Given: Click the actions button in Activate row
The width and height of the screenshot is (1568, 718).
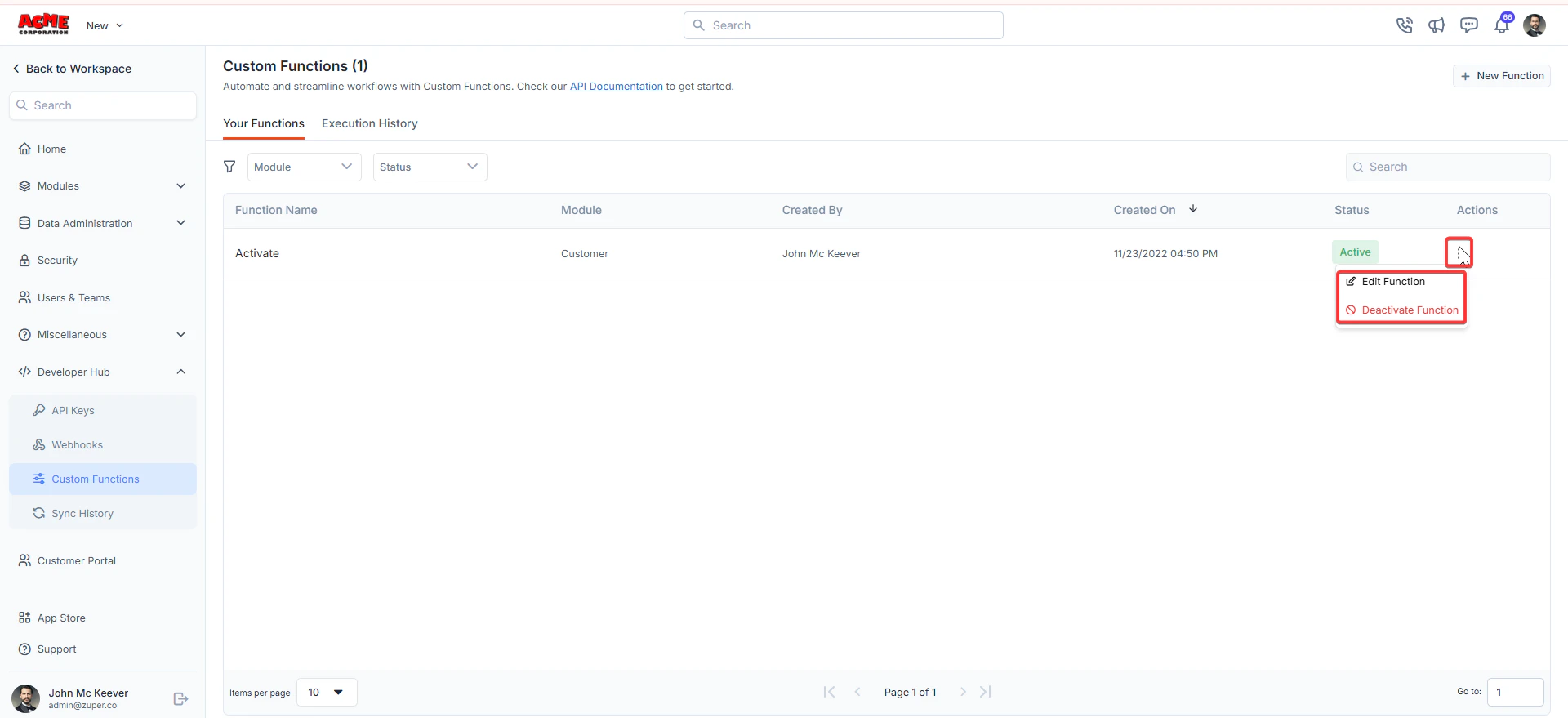Looking at the screenshot, I should coord(1459,253).
